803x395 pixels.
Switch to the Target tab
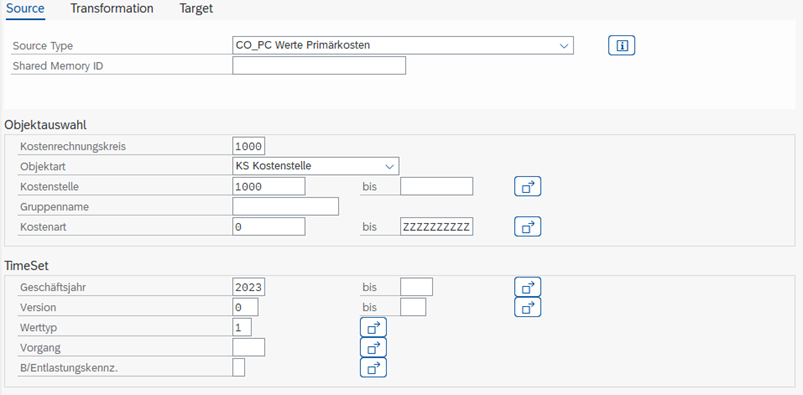[196, 9]
